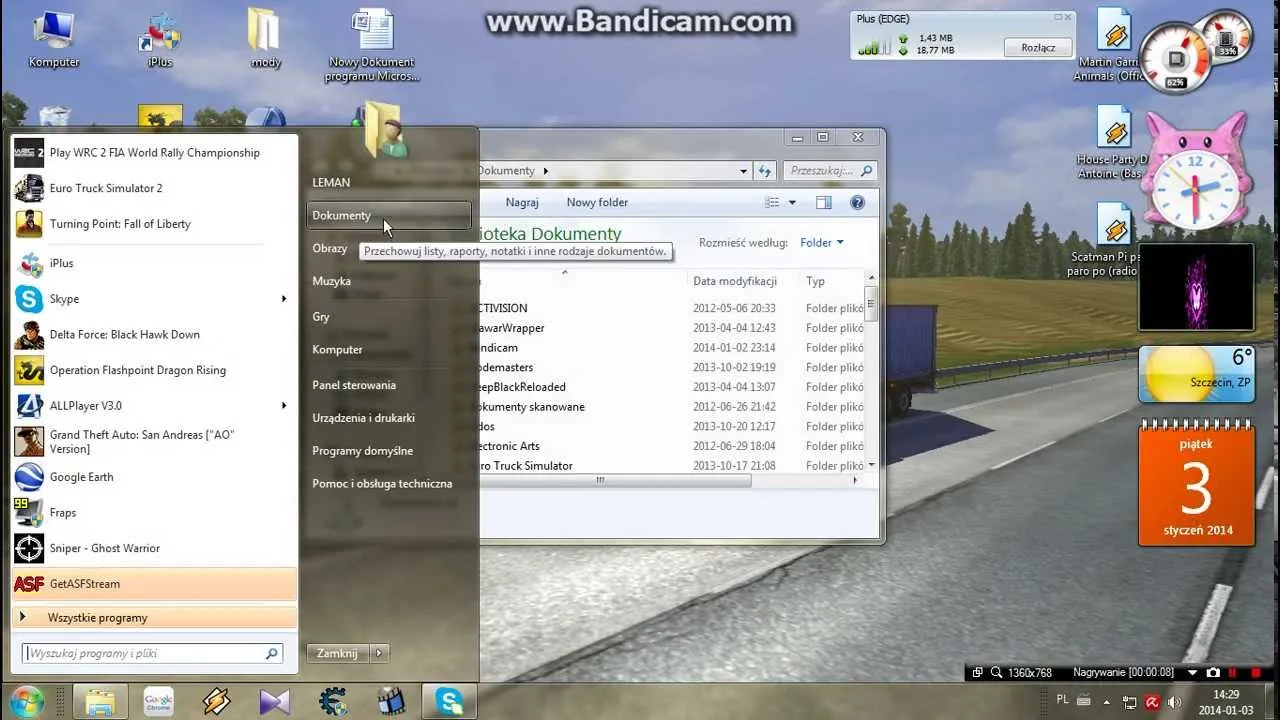This screenshot has height=720, width=1280.
Task: Select folder row dated 2012-05-06 20:33
Action: [x=670, y=308]
